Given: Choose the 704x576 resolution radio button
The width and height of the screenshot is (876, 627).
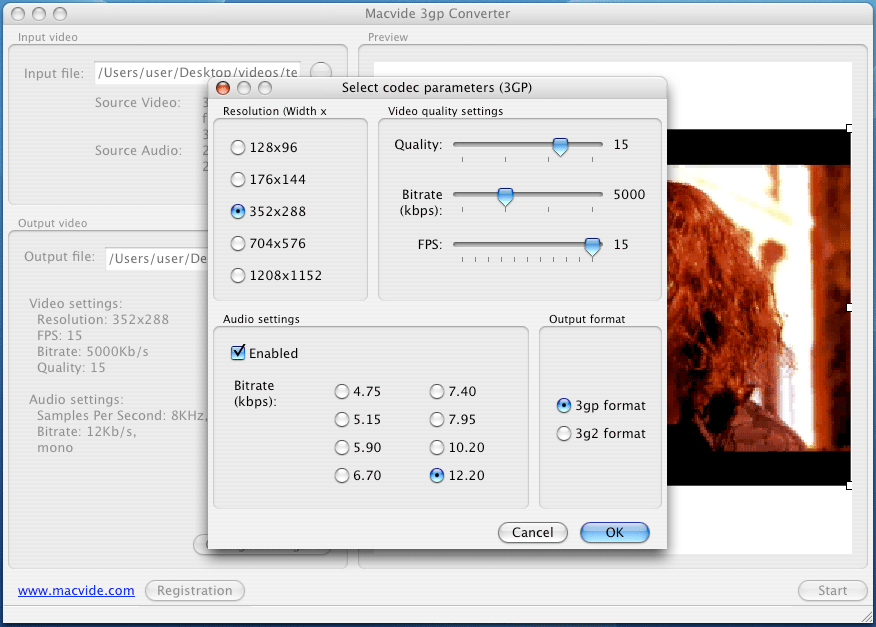Looking at the screenshot, I should (238, 244).
